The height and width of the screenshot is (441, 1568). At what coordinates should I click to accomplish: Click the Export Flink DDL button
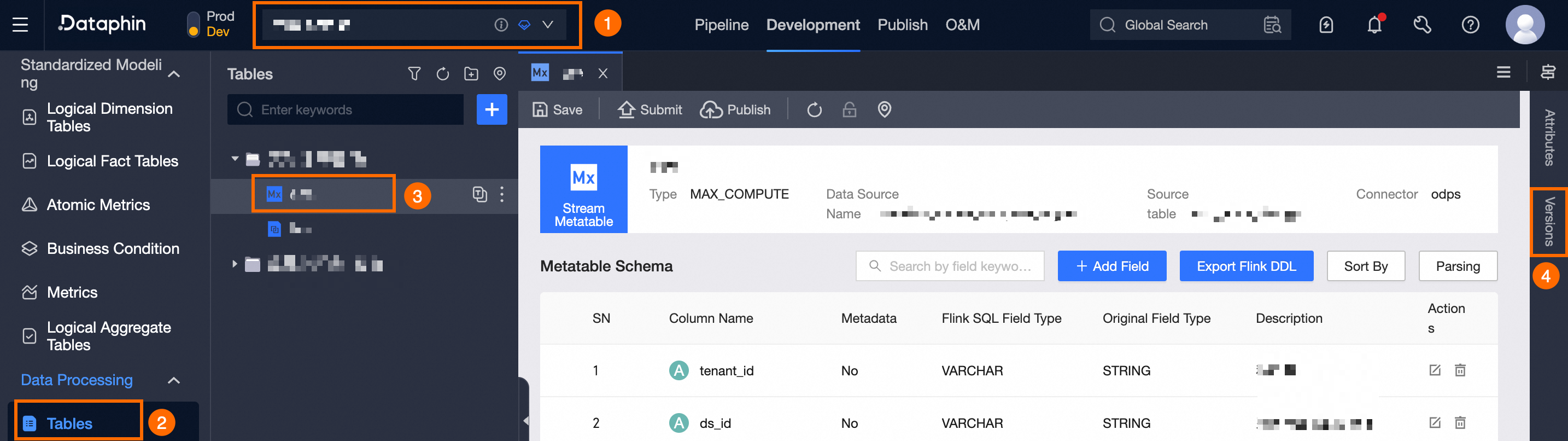(1245, 266)
